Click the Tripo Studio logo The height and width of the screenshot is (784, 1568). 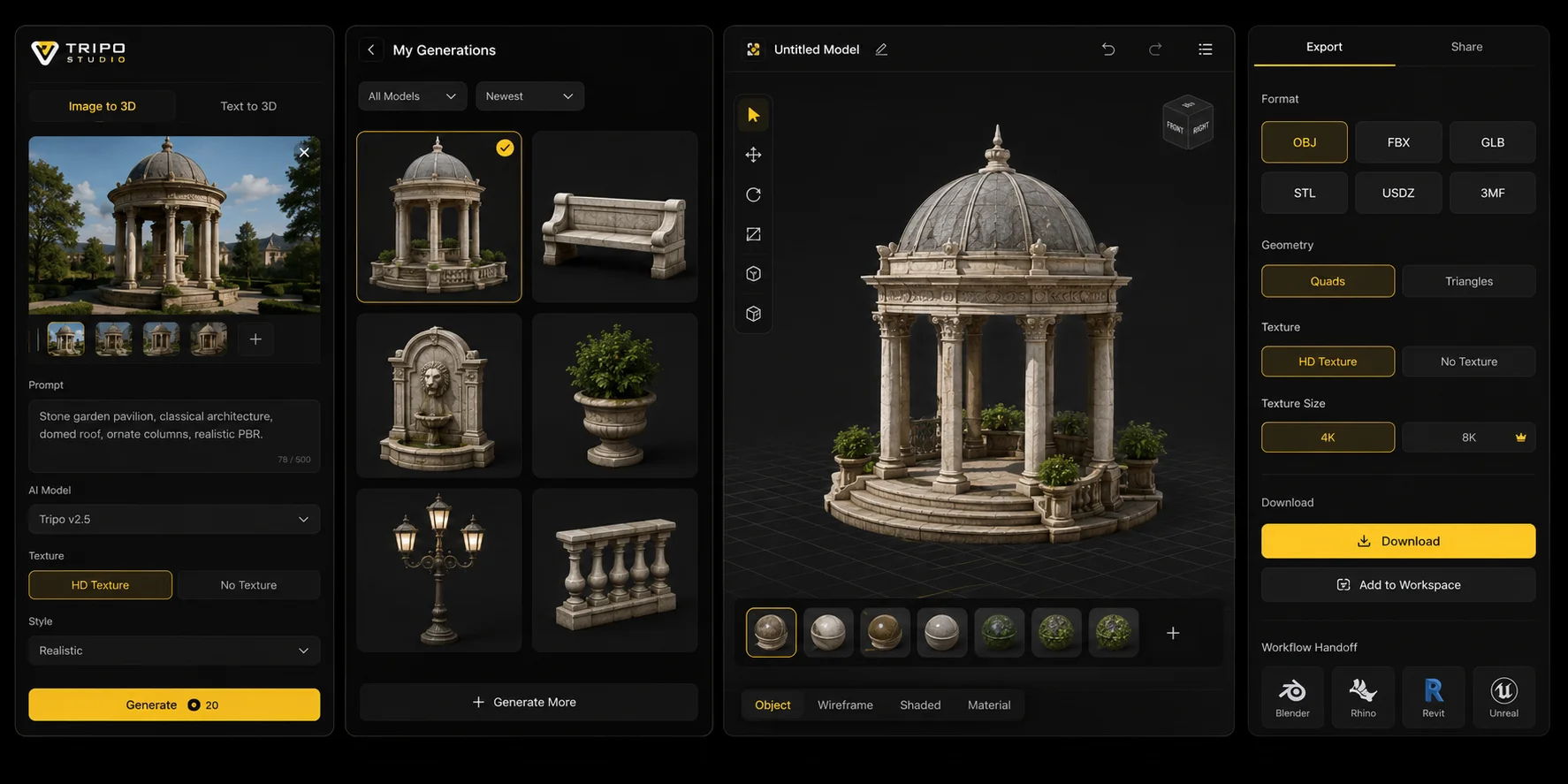79,52
